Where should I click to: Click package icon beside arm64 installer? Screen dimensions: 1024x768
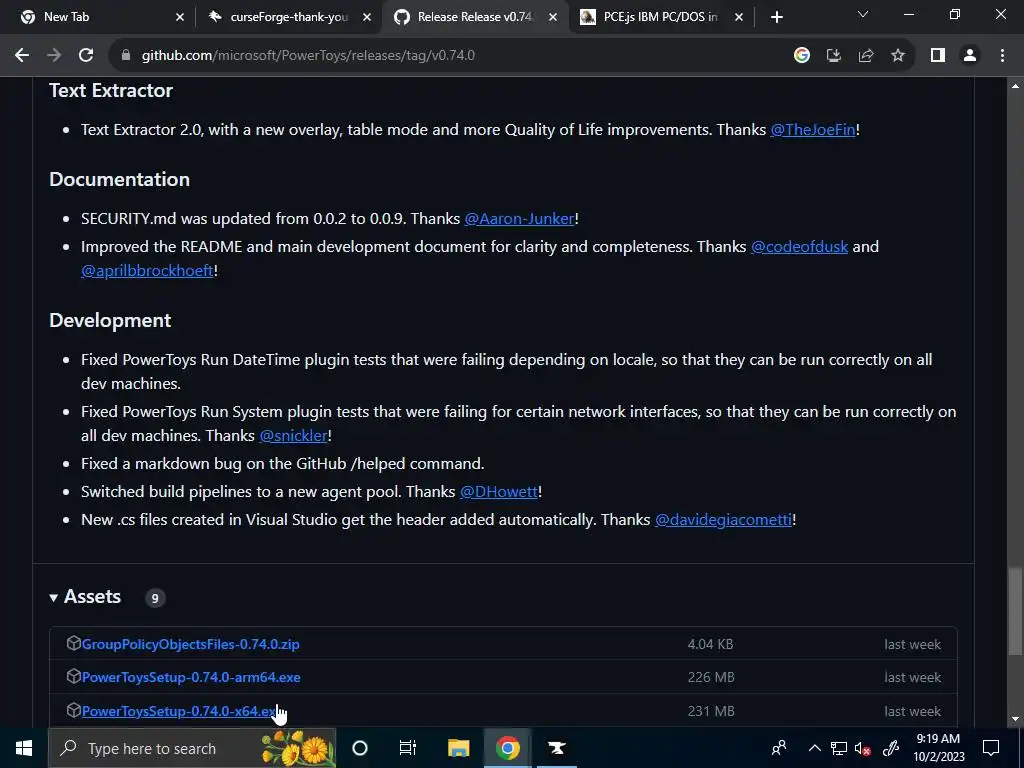coord(73,677)
